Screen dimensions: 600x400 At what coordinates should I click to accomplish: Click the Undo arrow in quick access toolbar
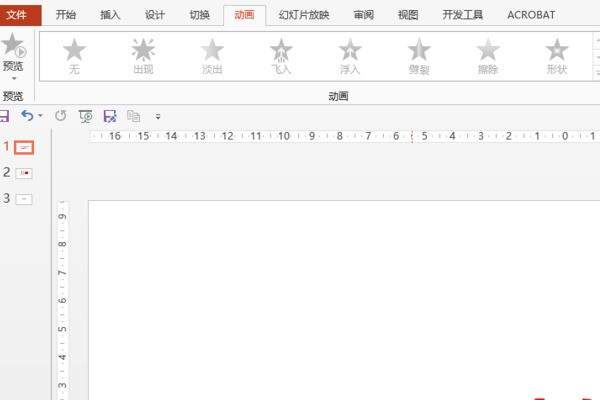point(27,116)
